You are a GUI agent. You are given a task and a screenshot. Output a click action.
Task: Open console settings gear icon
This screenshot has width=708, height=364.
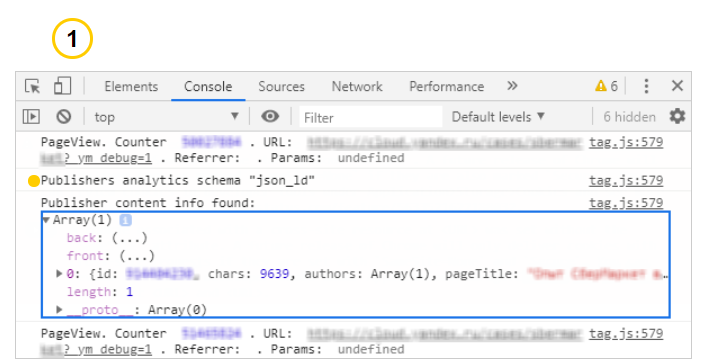tap(677, 117)
